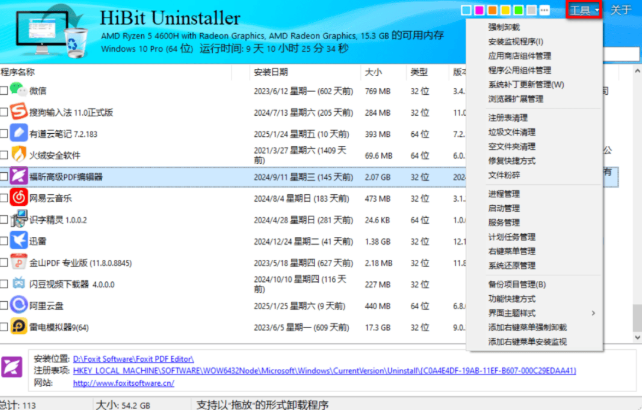The image size is (642, 410).
Task: Click the LDPlayer emulator (雷电模拟器) icon
Action: point(19,326)
